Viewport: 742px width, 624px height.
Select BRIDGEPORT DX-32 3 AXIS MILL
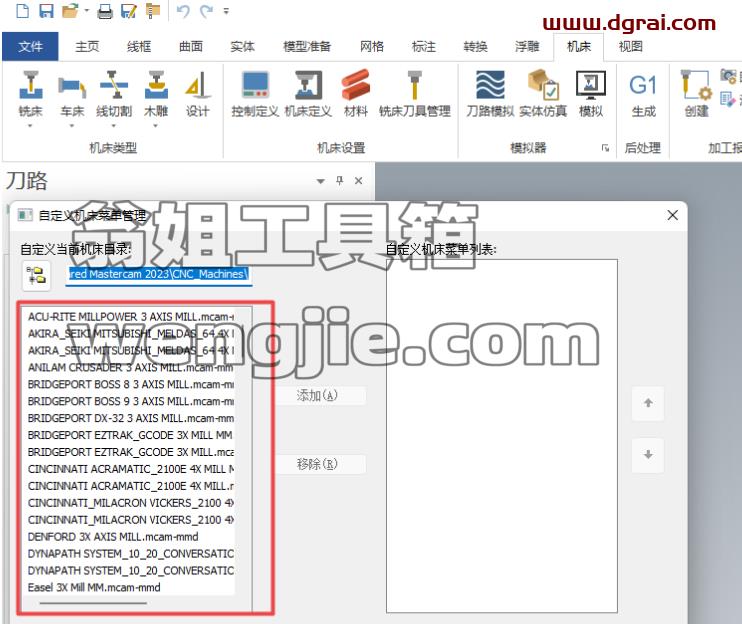coord(131,418)
